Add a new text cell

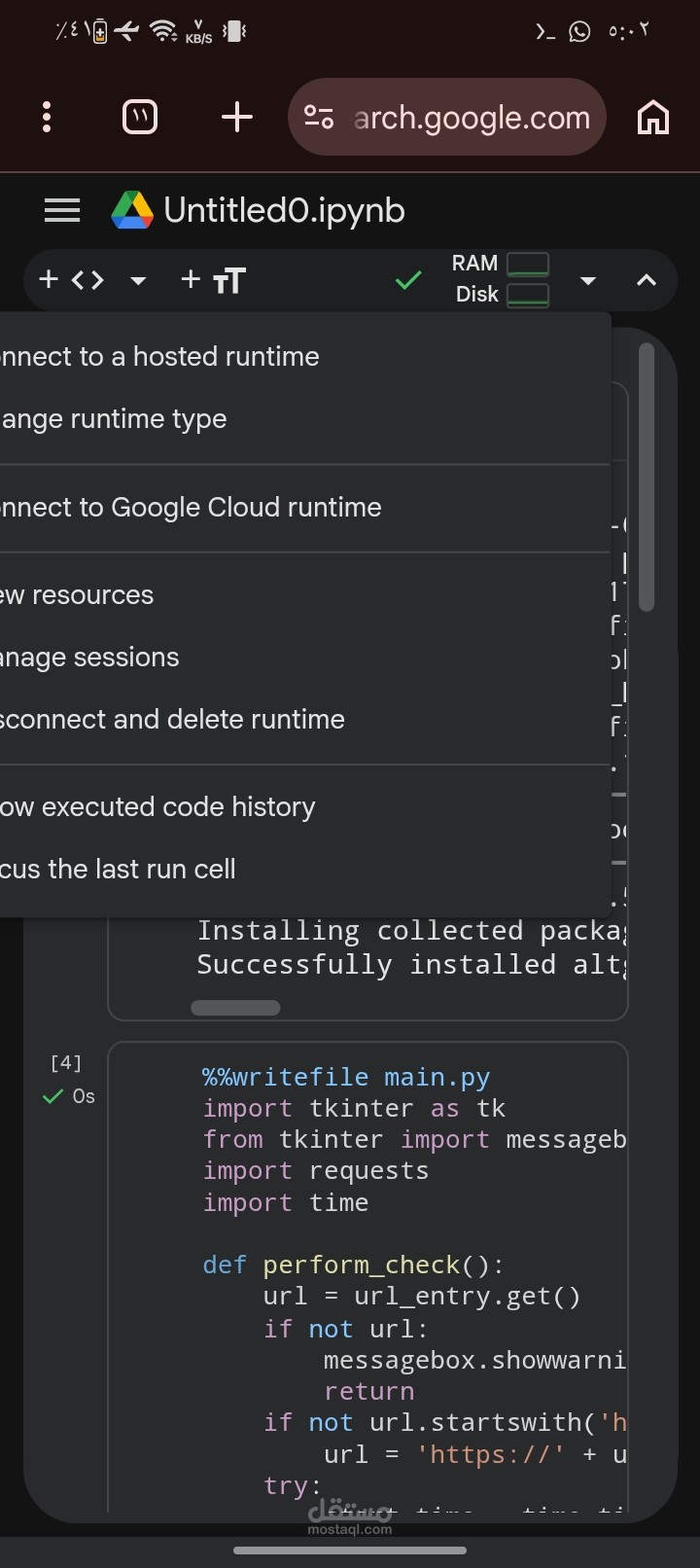(x=214, y=280)
